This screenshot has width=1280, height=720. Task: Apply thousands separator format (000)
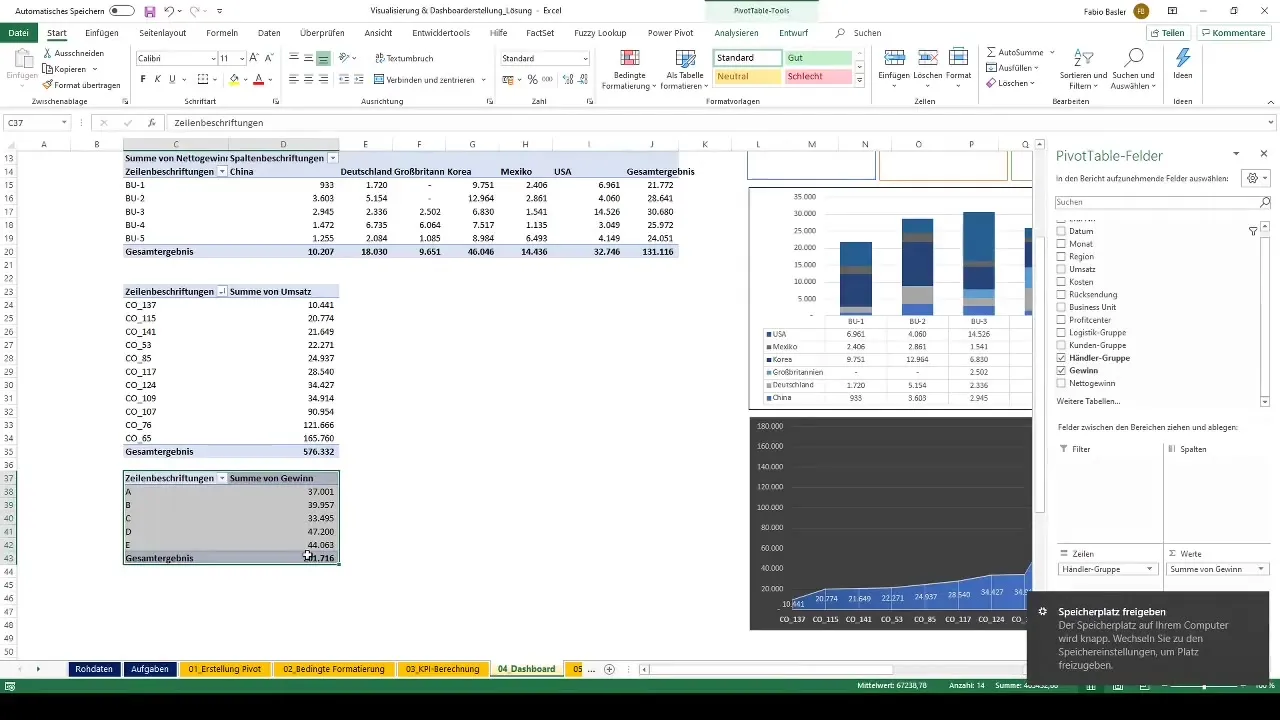[x=547, y=79]
